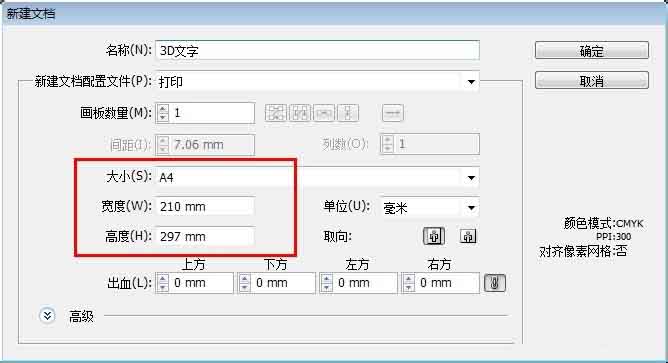Open the 大小 dropdown showing A4

(x=317, y=177)
